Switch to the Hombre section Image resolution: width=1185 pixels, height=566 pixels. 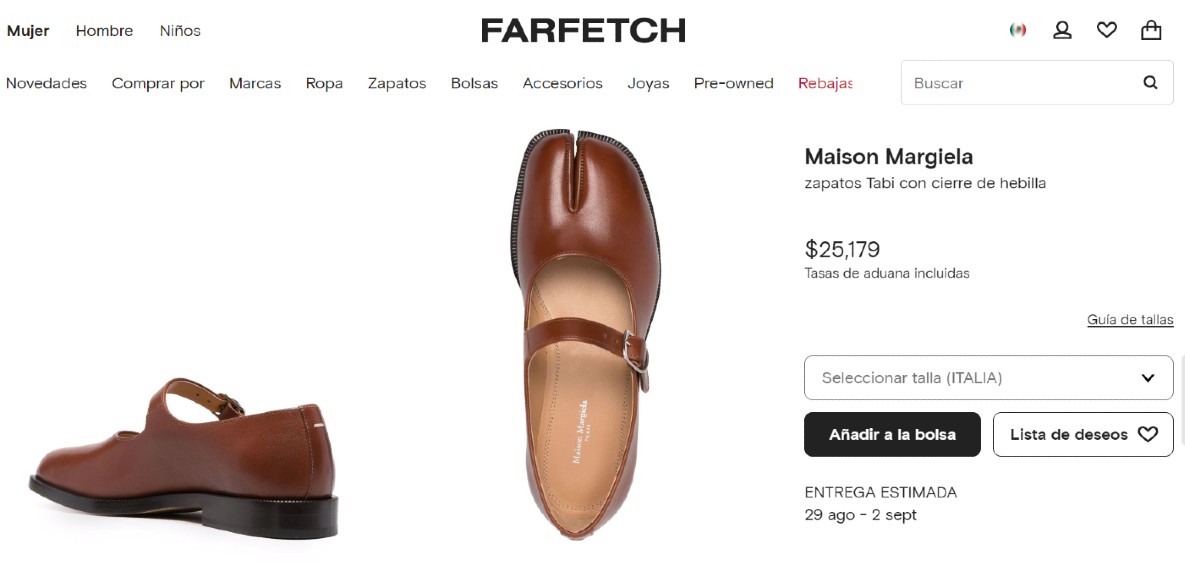(x=104, y=31)
